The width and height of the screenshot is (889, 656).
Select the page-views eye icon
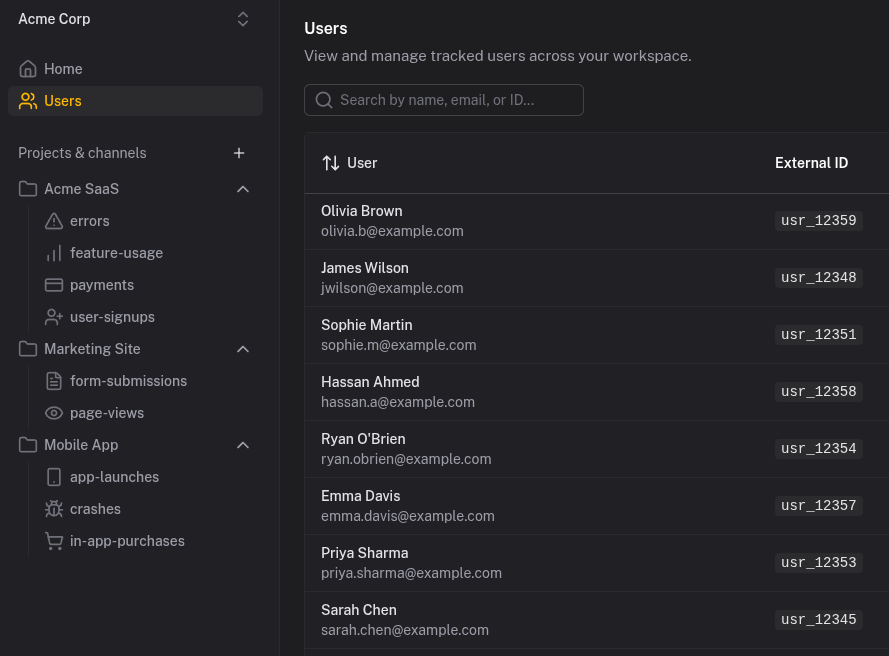tap(54, 413)
